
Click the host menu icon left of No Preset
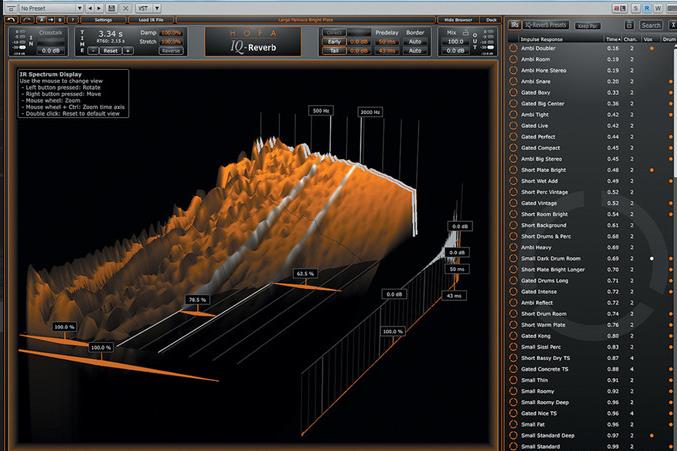point(11,8)
